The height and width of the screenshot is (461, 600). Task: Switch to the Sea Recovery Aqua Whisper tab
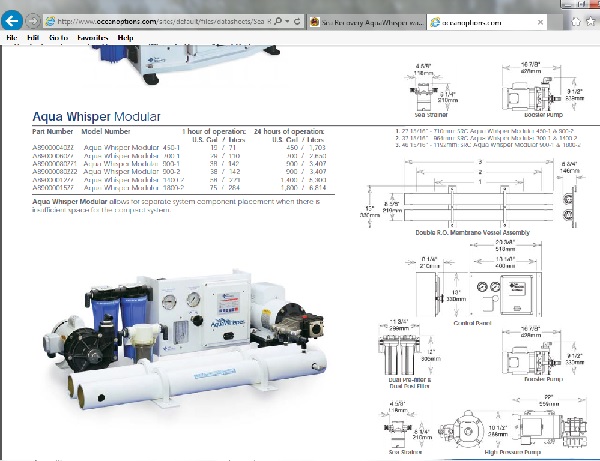tap(367, 22)
